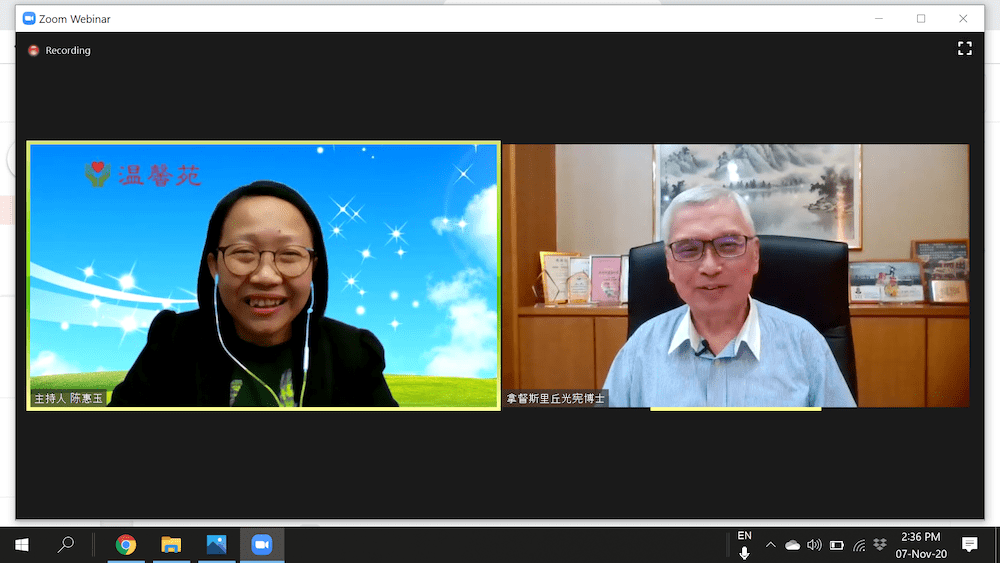Toggle the microphone tray icon

pyautogui.click(x=744, y=553)
